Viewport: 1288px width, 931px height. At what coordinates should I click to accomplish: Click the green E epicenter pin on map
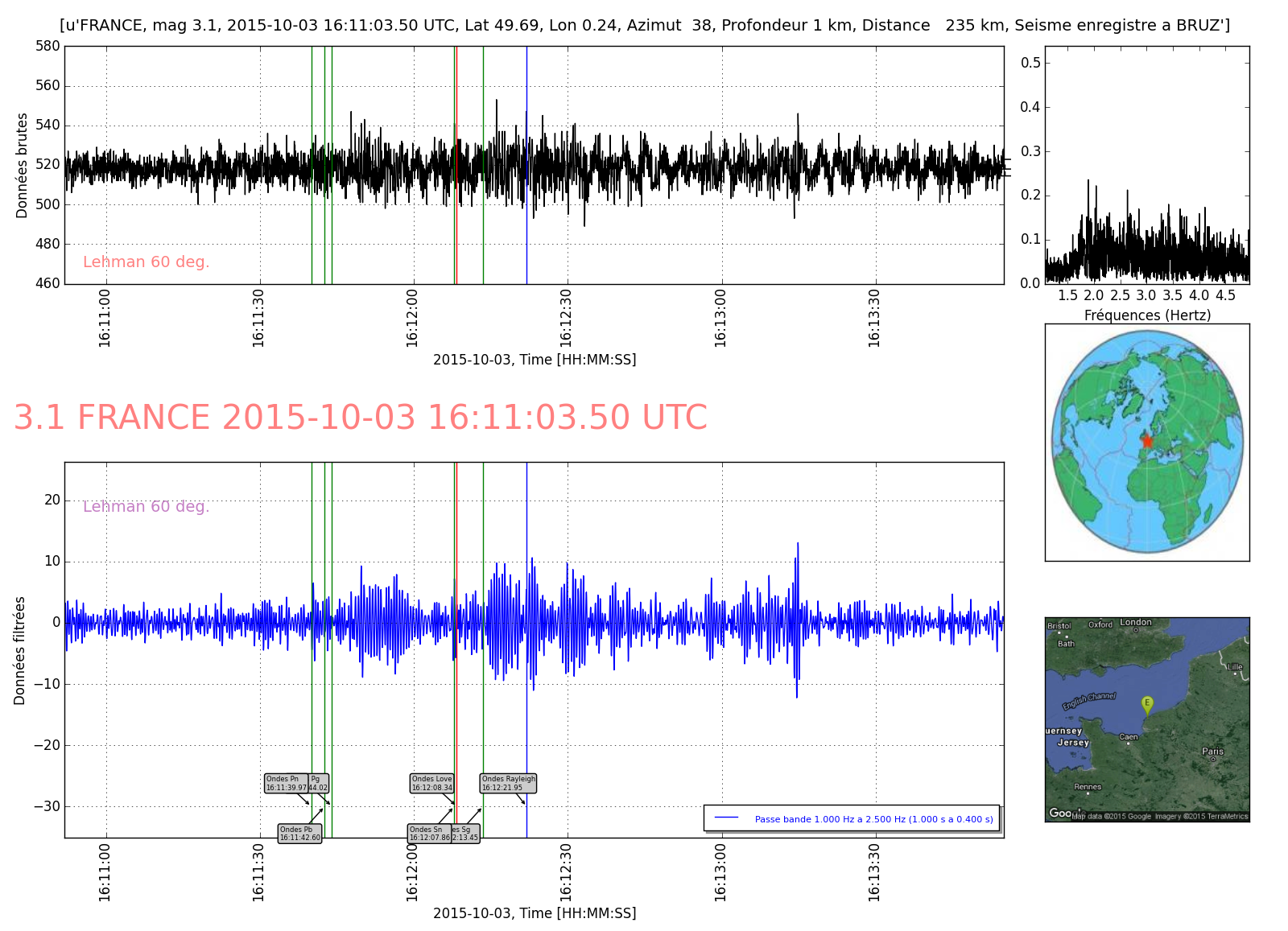pyautogui.click(x=1147, y=704)
